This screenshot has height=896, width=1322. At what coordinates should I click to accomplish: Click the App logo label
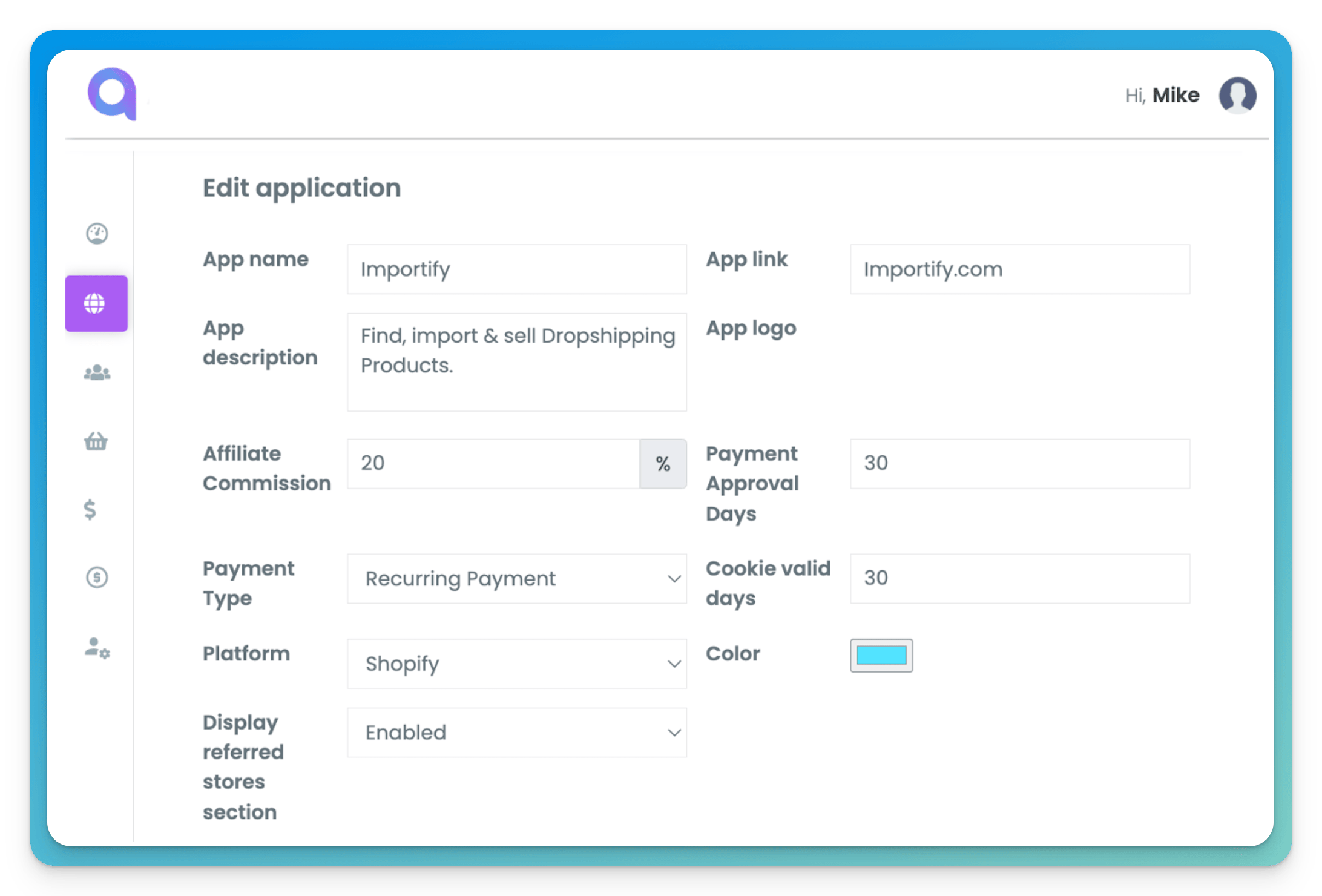pyautogui.click(x=751, y=328)
